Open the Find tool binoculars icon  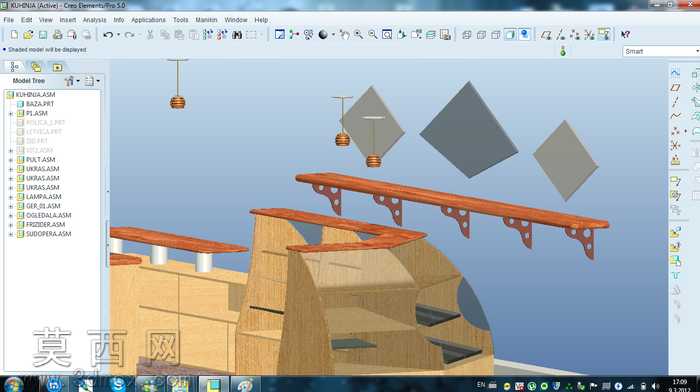point(237,34)
